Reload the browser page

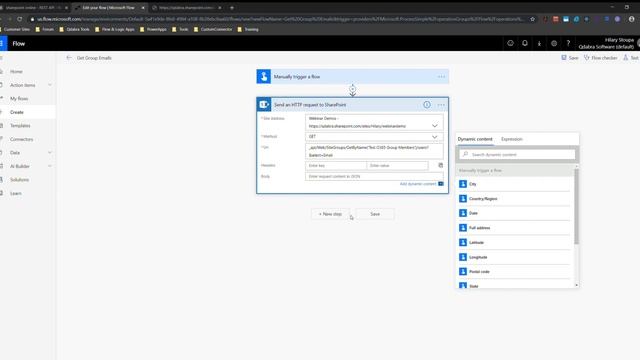point(19,19)
